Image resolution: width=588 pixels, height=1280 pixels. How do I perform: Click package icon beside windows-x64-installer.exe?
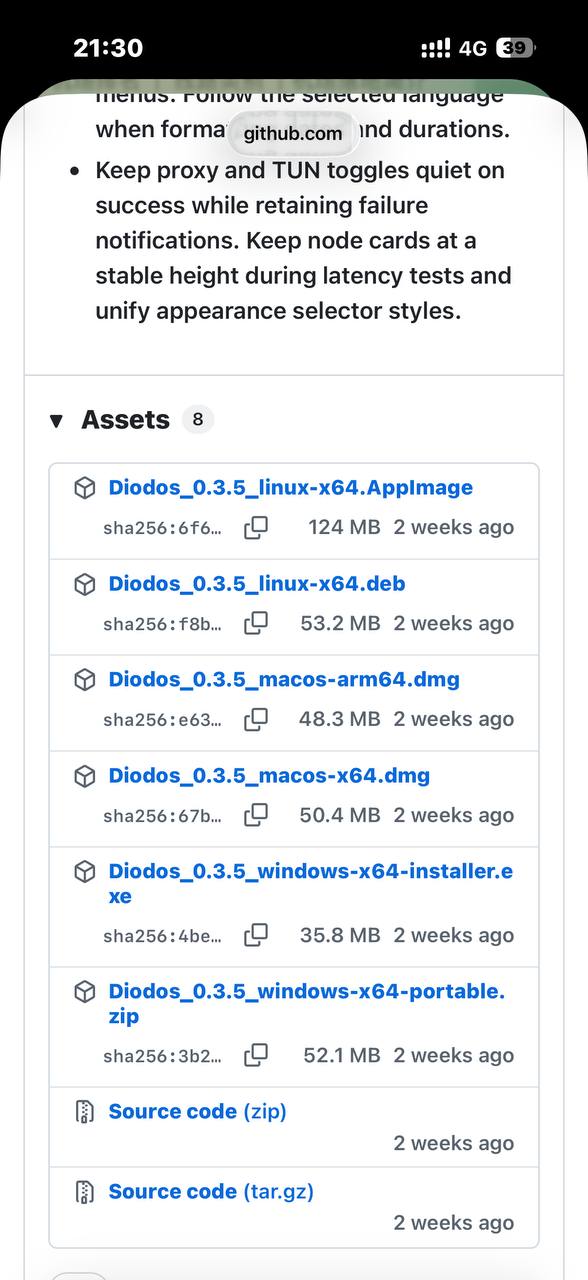tap(85, 873)
